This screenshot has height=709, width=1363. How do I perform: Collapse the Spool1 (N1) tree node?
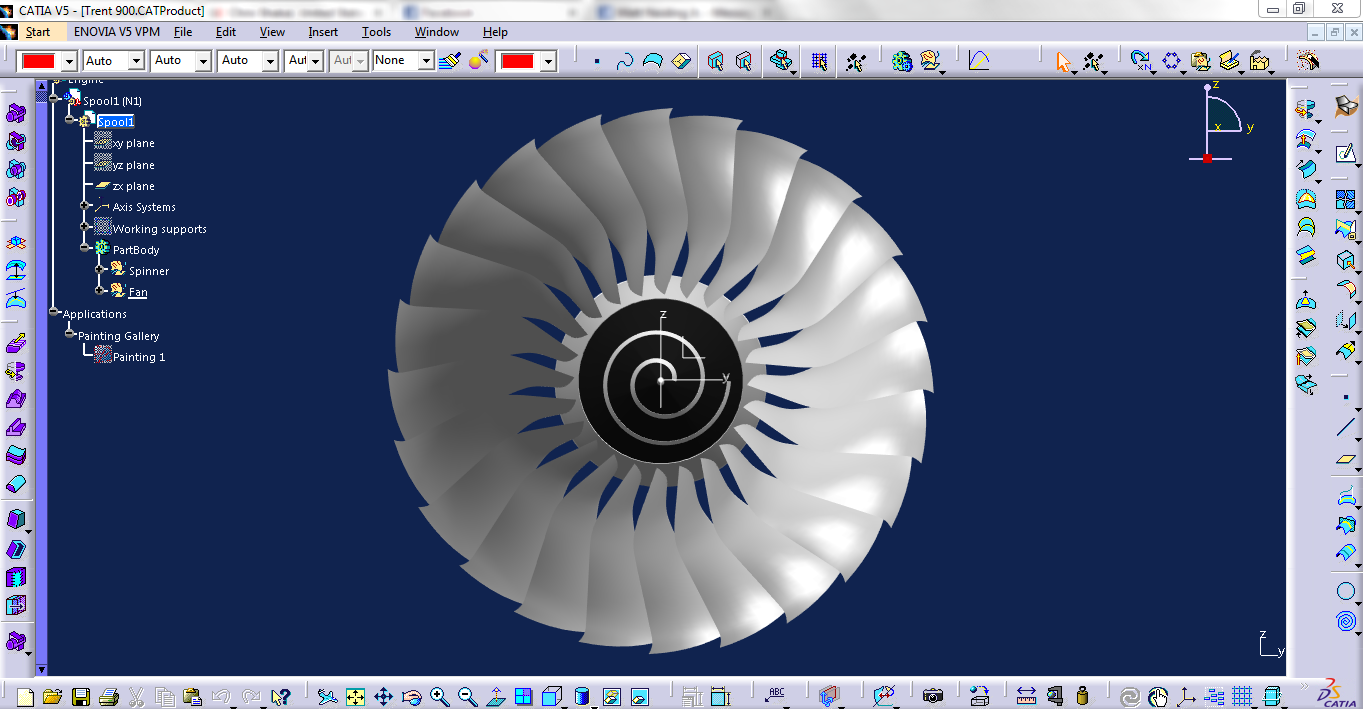click(x=54, y=99)
